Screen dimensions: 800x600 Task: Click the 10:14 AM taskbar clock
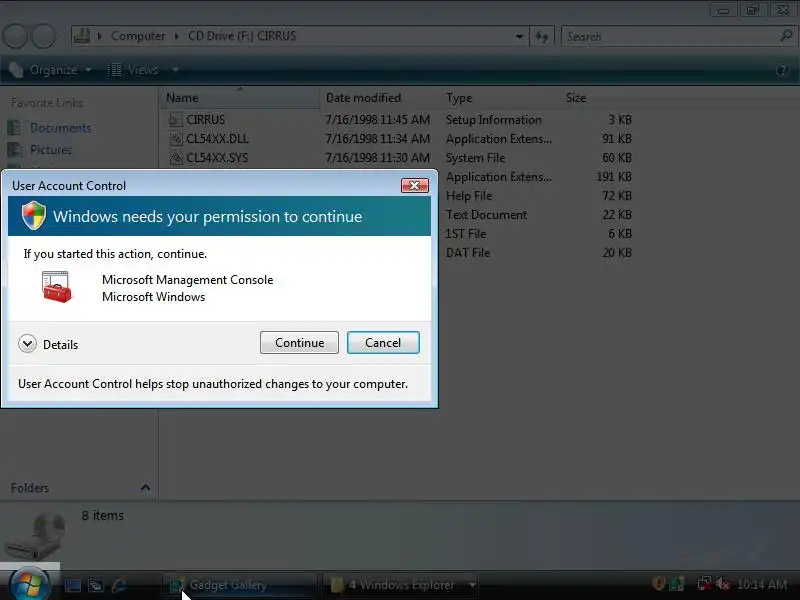tap(762, 585)
